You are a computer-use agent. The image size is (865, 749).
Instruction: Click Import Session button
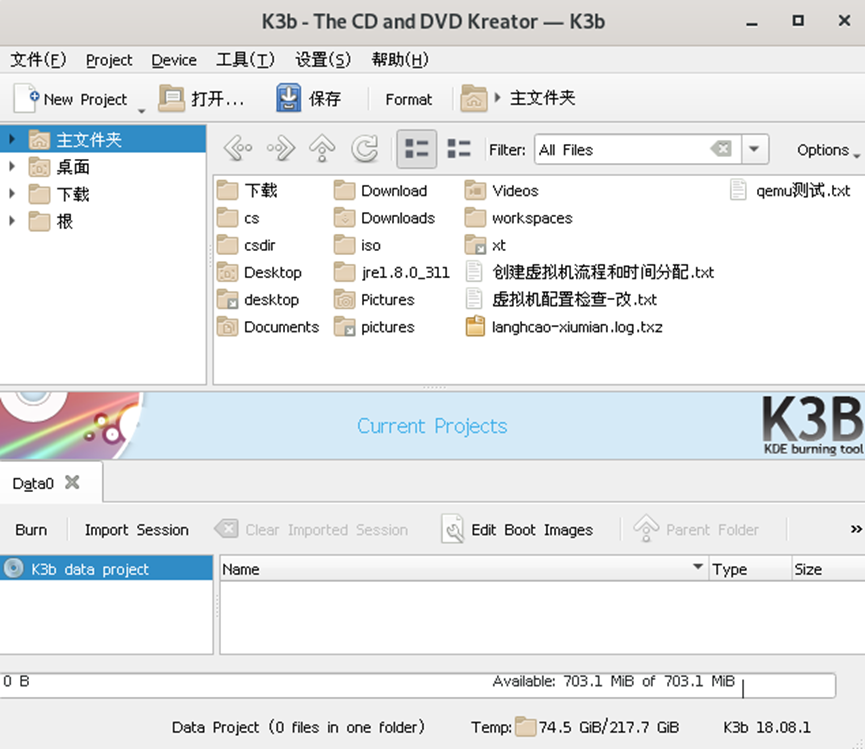(136, 529)
